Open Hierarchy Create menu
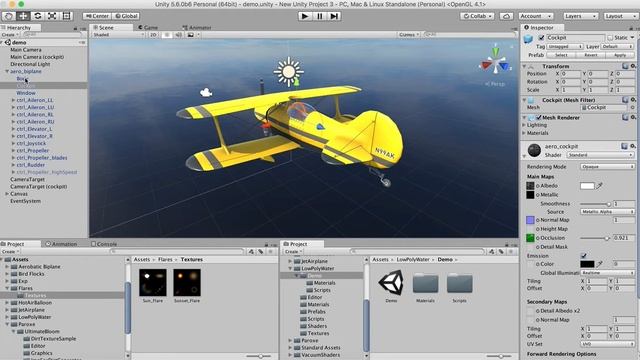This screenshot has width=640, height=360. click(10, 35)
